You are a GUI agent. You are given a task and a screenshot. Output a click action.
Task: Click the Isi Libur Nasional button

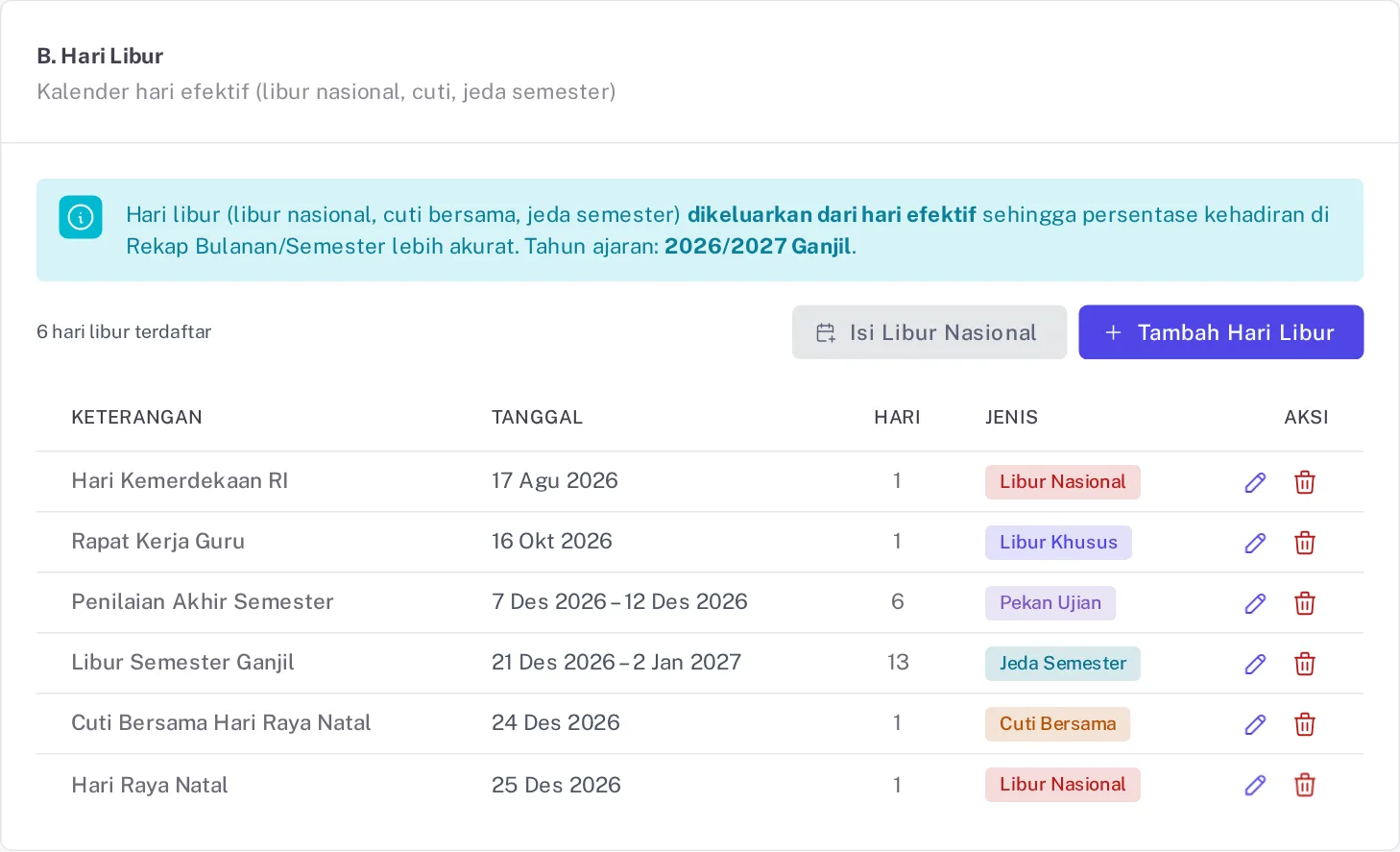[x=929, y=332]
